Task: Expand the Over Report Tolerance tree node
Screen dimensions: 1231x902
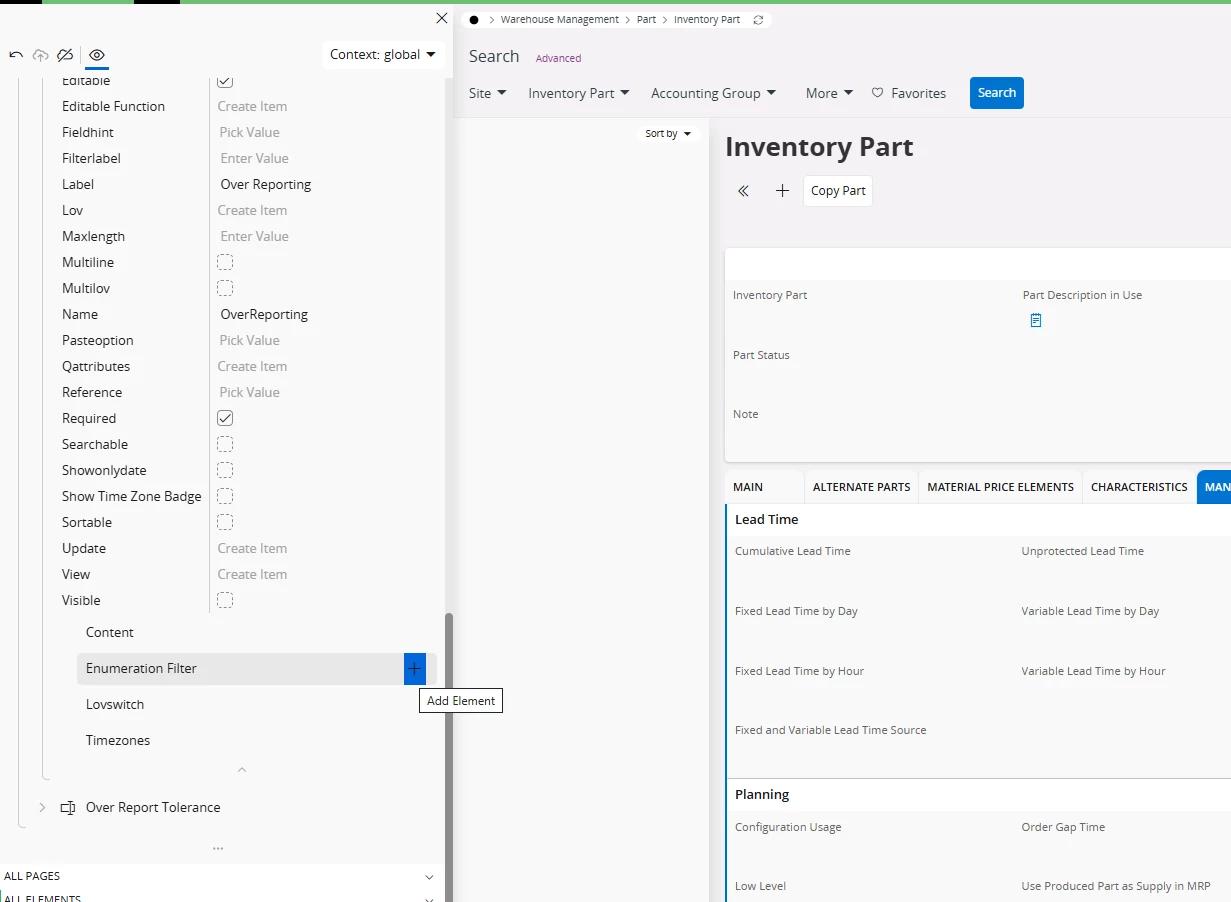Action: (x=42, y=807)
